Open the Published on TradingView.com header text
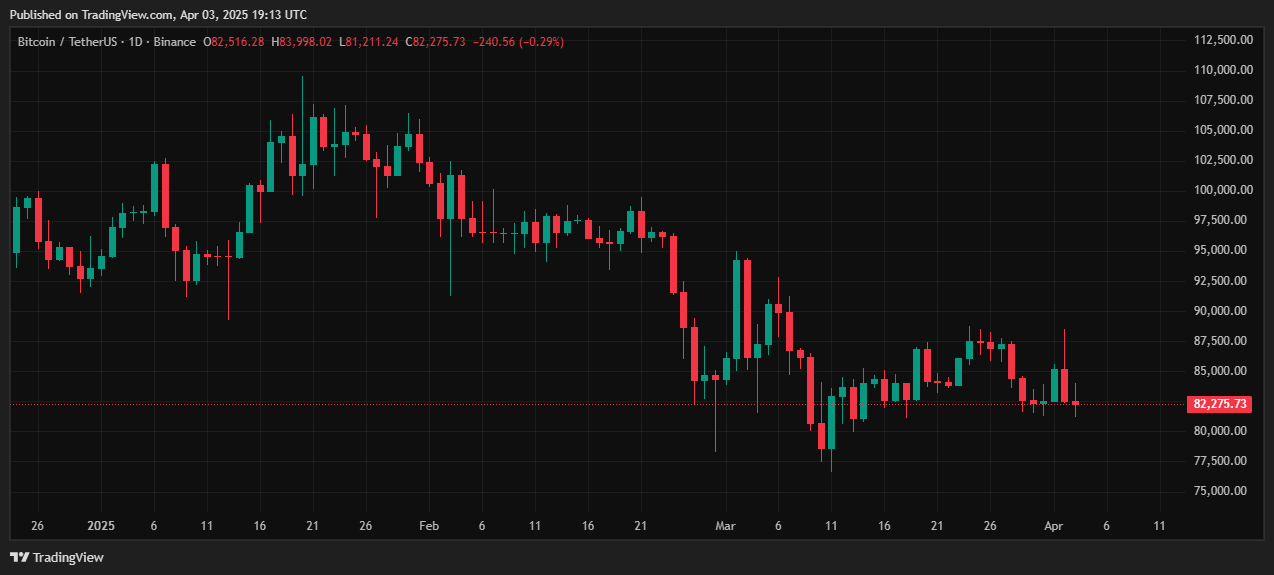The width and height of the screenshot is (1274, 575). click(x=158, y=14)
